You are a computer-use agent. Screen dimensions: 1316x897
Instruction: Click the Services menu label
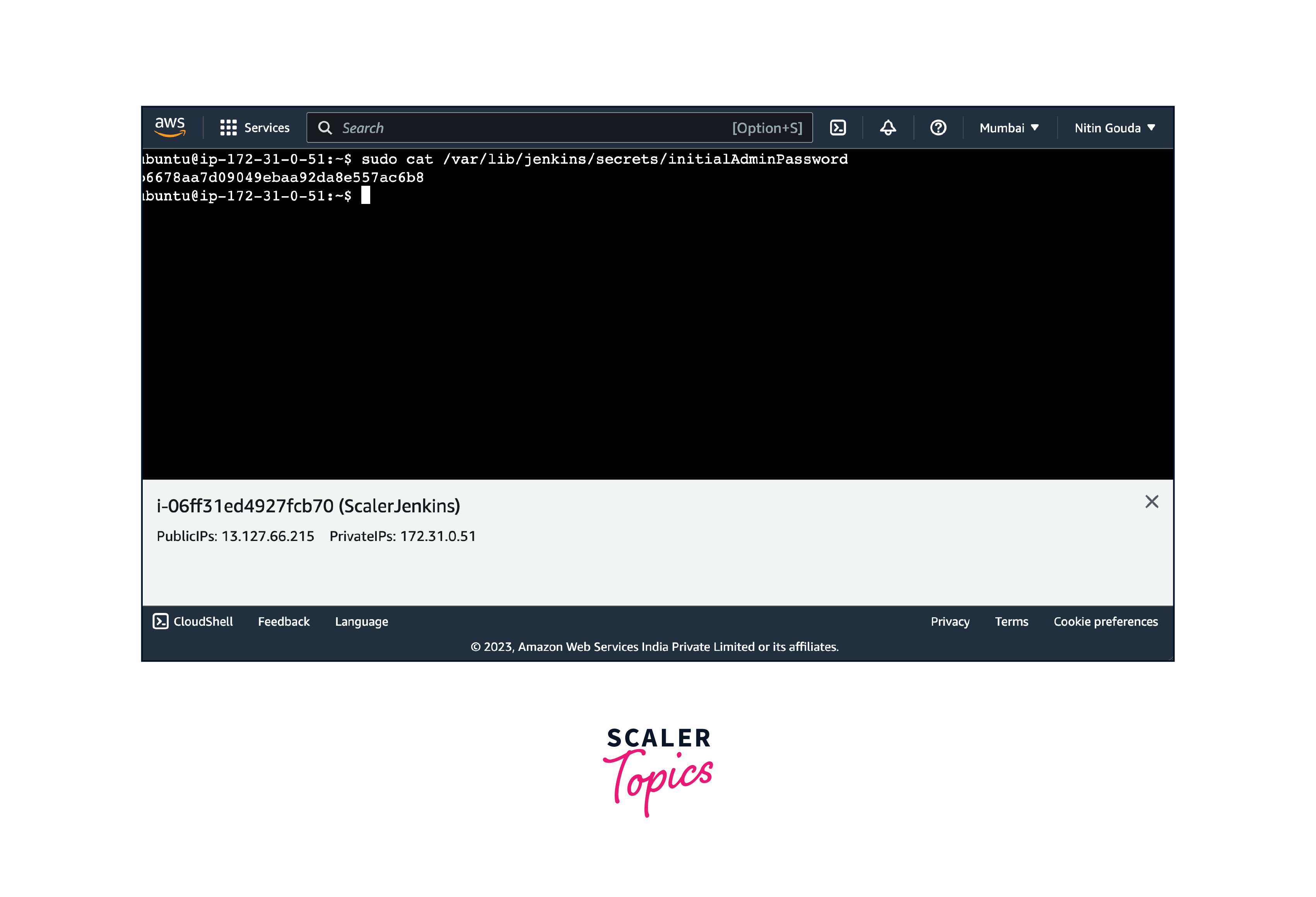click(x=267, y=128)
